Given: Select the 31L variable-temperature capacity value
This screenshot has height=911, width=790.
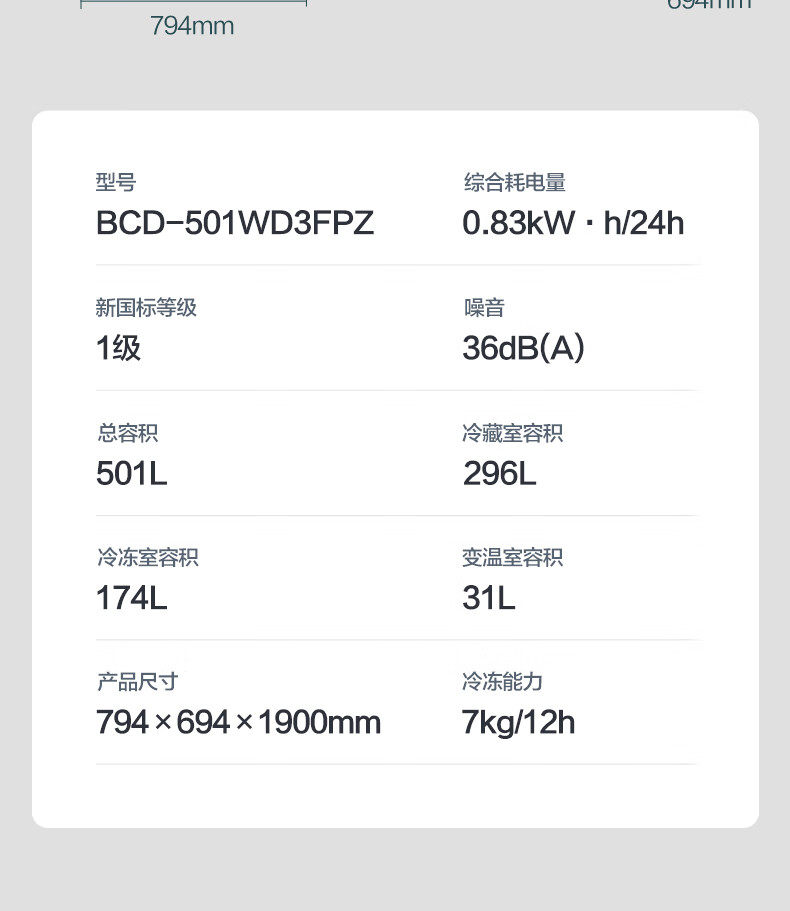Looking at the screenshot, I should [x=488, y=598].
